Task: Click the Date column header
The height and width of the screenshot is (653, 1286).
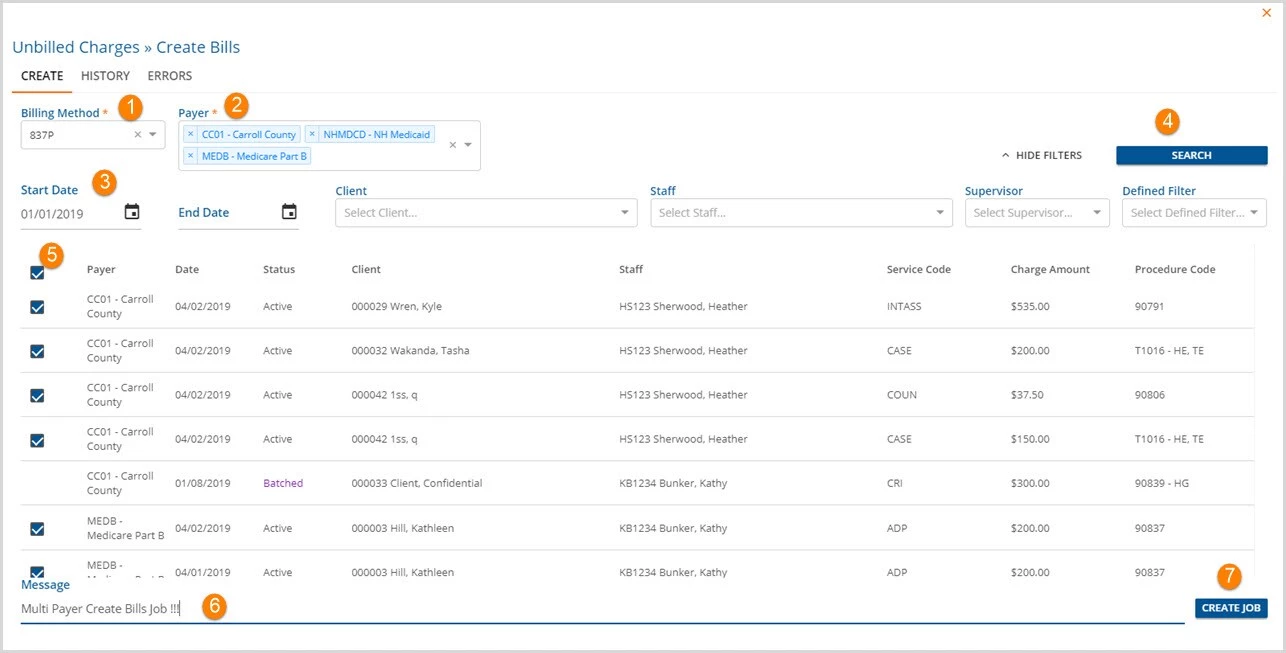Action: (x=187, y=269)
